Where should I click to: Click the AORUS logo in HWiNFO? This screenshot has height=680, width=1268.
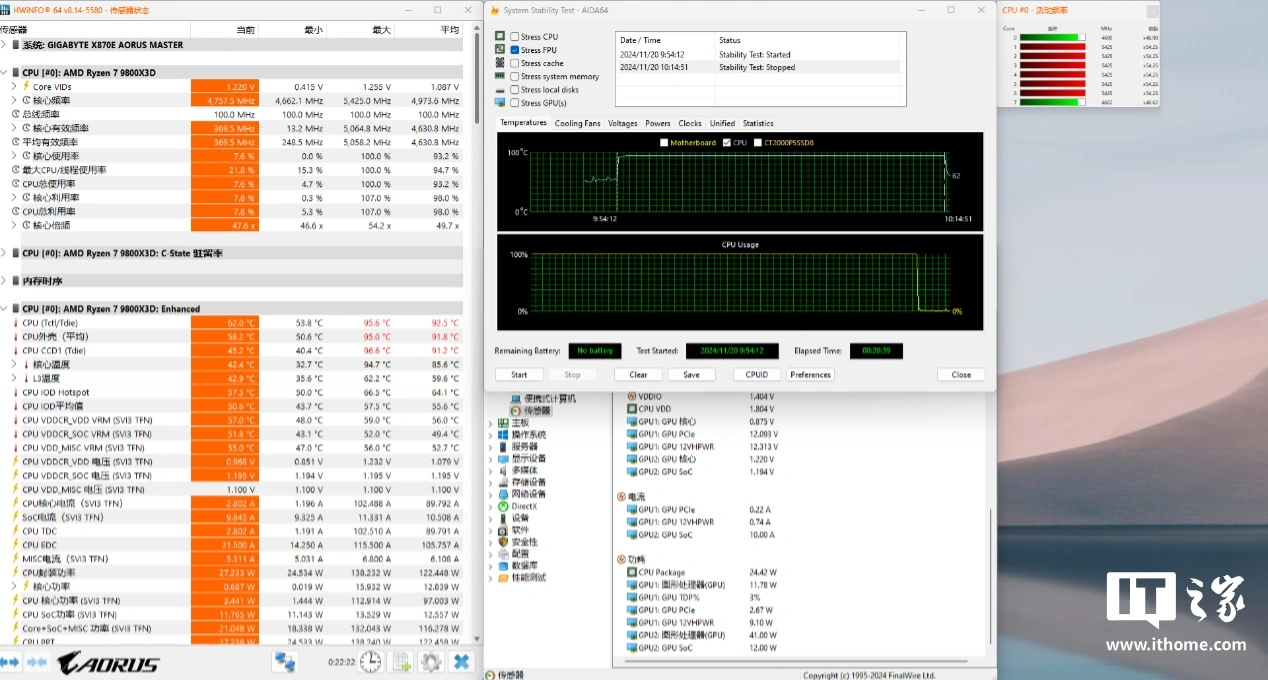pos(109,663)
